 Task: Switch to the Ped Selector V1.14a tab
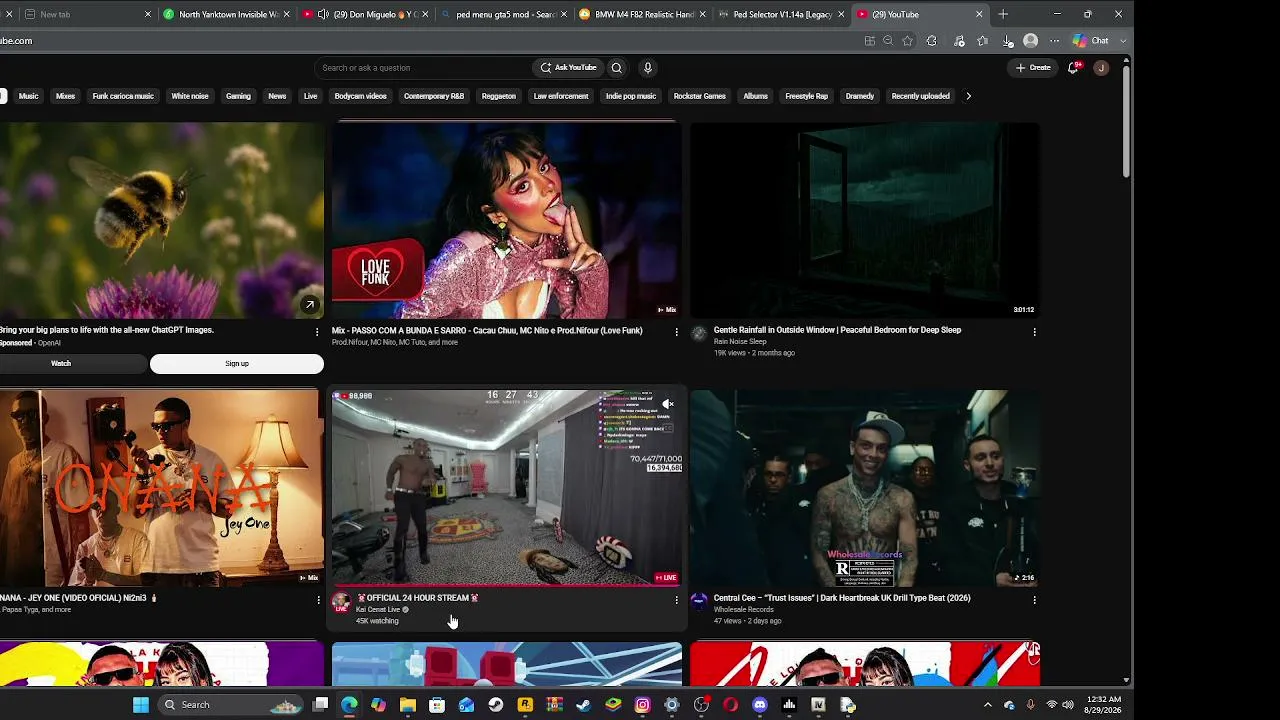[x=781, y=15]
